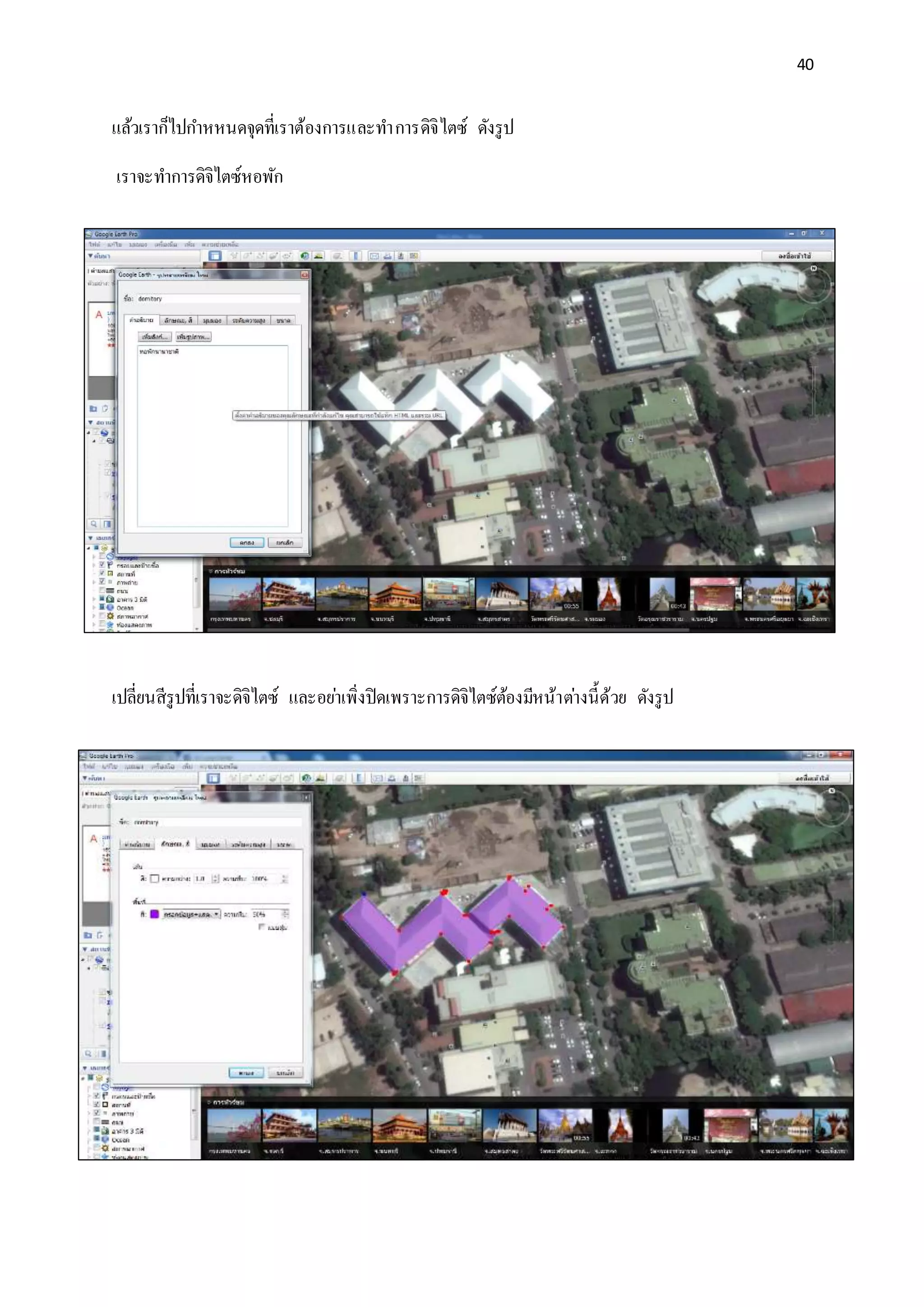This screenshot has height=1307, width=924.
Task: Open the Edit menu in the description-tab screenshot
Action: [x=114, y=244]
